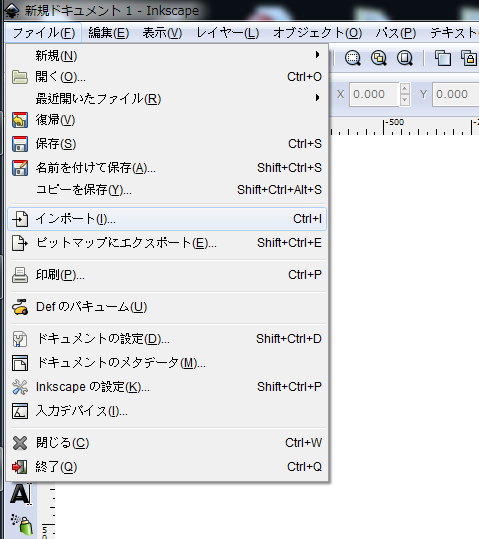Viewport: 479px width, 539px height.
Task: Click the Shift+Ctrl+D shortcut text
Action: [x=289, y=339]
